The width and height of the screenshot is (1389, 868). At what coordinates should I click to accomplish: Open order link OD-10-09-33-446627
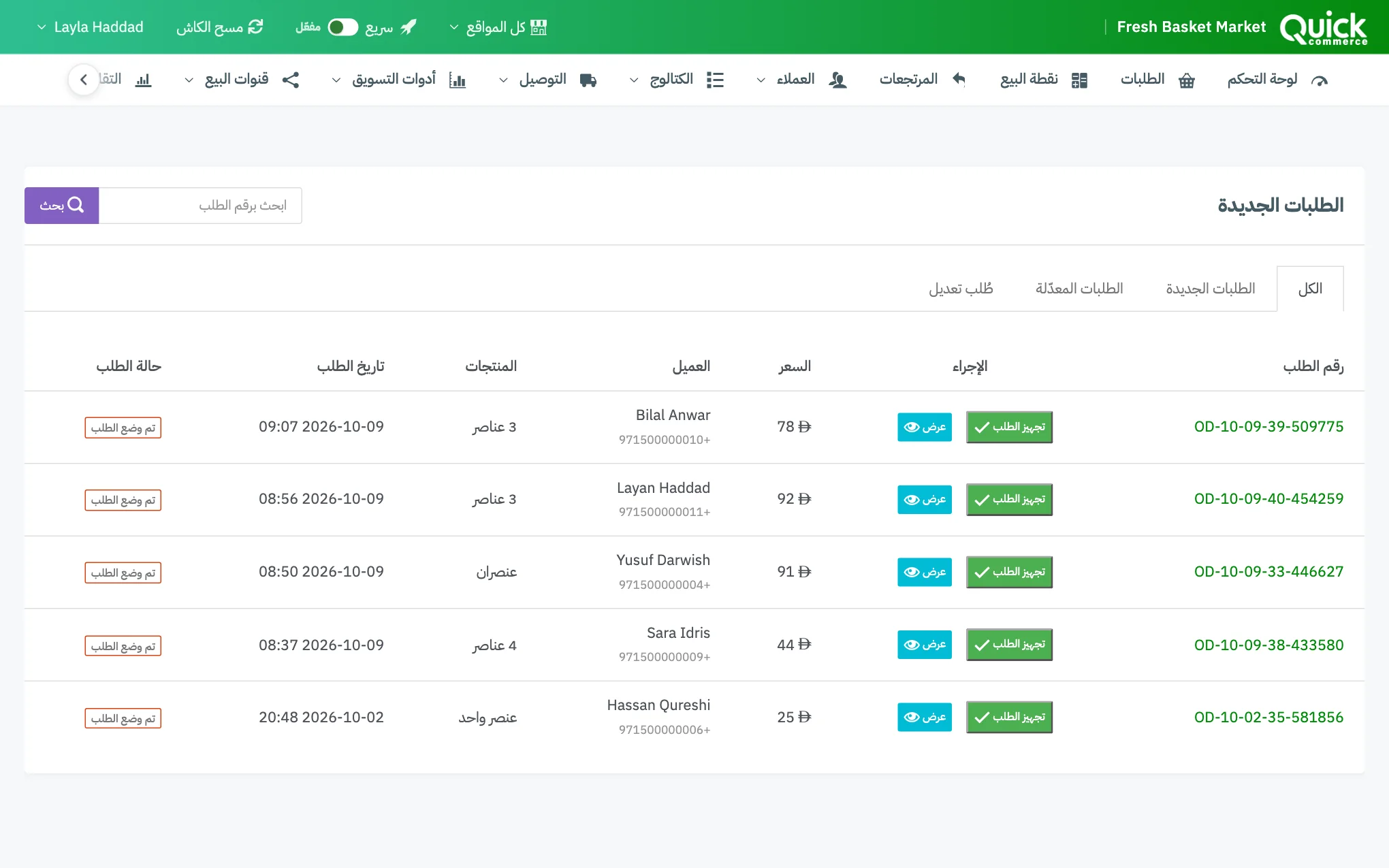point(1268,572)
